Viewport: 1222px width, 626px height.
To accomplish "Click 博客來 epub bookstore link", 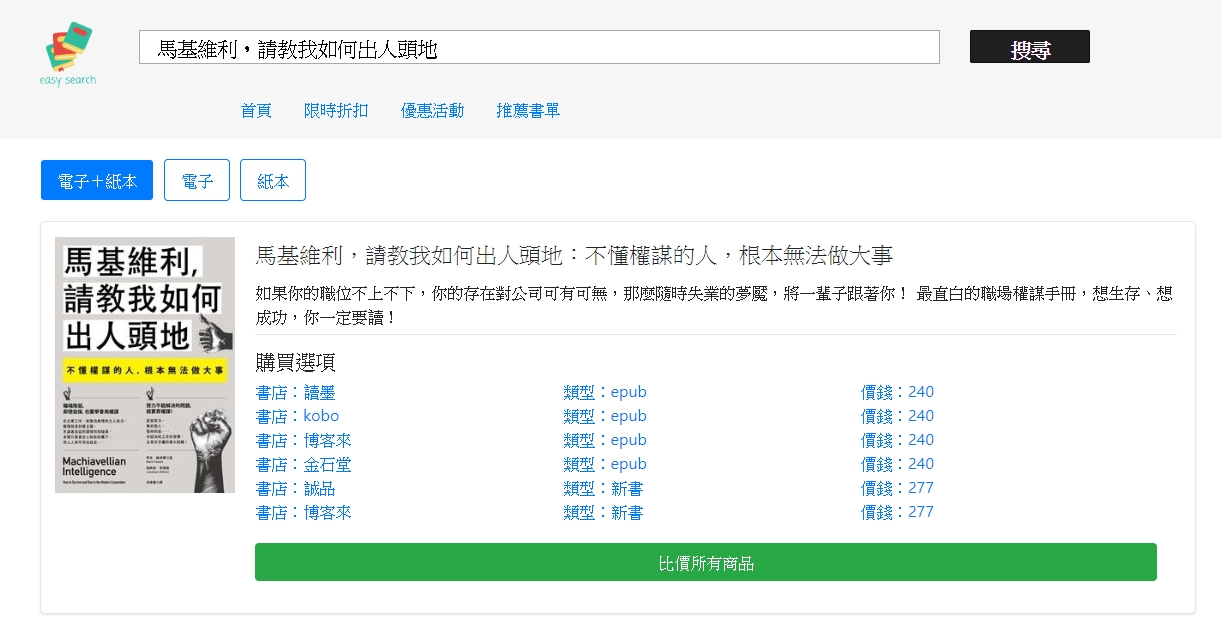I will tap(304, 440).
